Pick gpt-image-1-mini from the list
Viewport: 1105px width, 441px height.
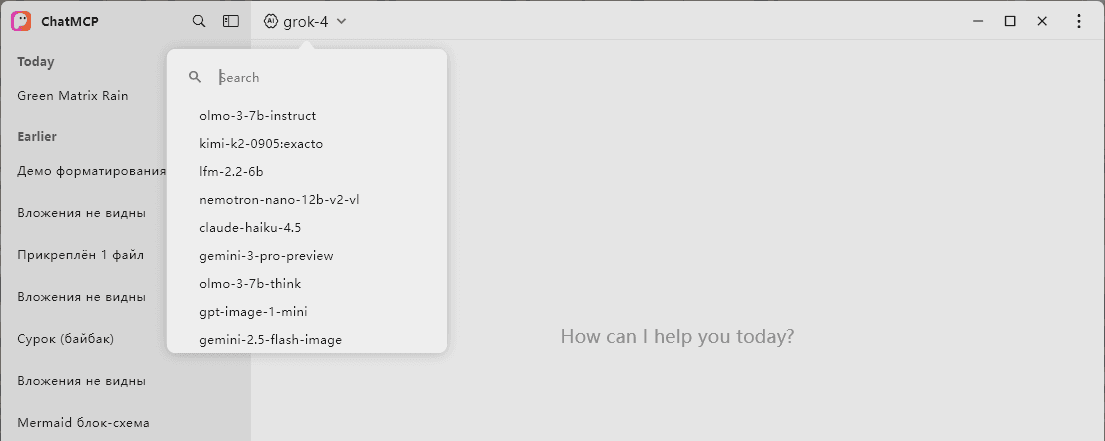point(253,312)
